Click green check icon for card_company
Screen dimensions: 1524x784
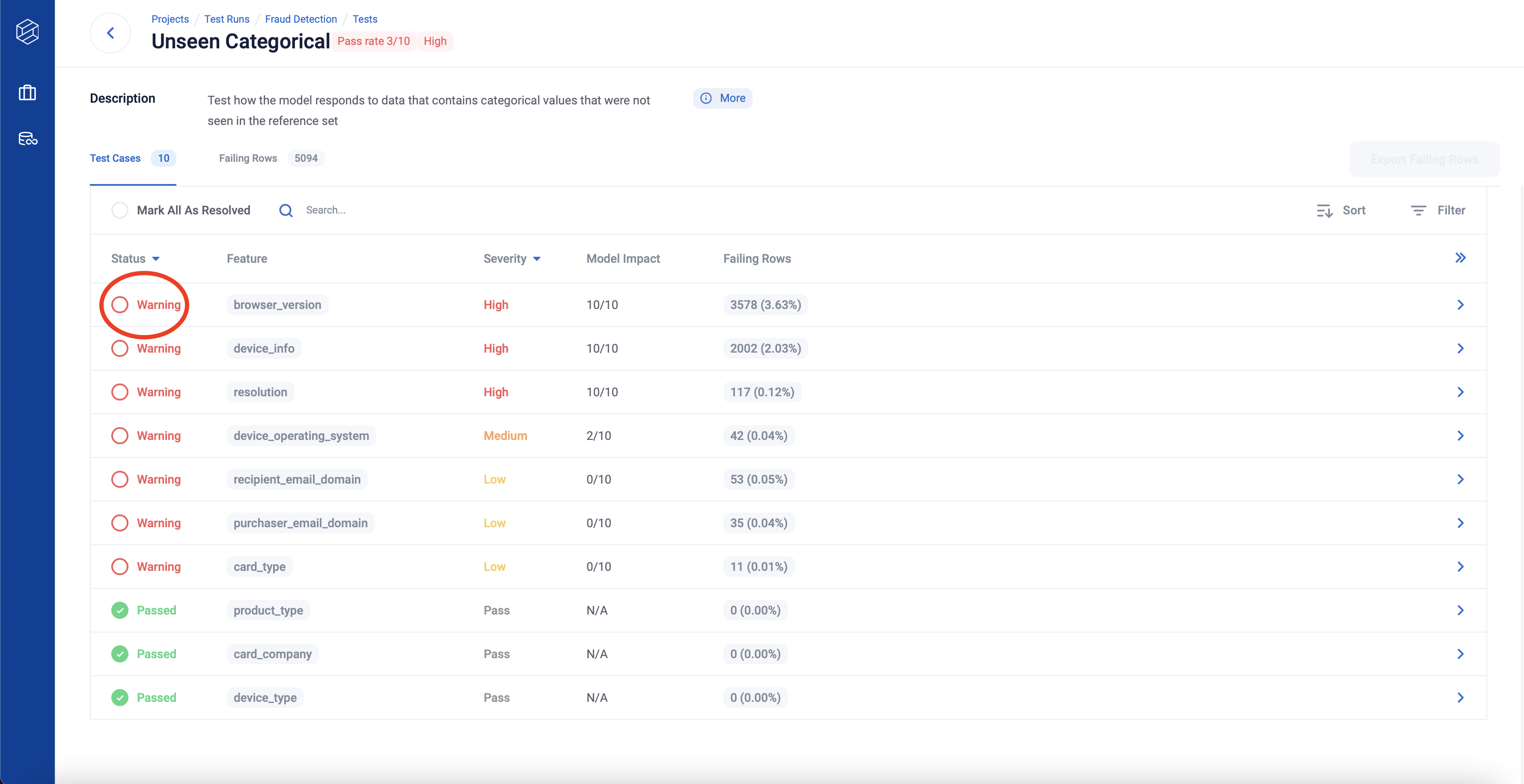tap(119, 654)
